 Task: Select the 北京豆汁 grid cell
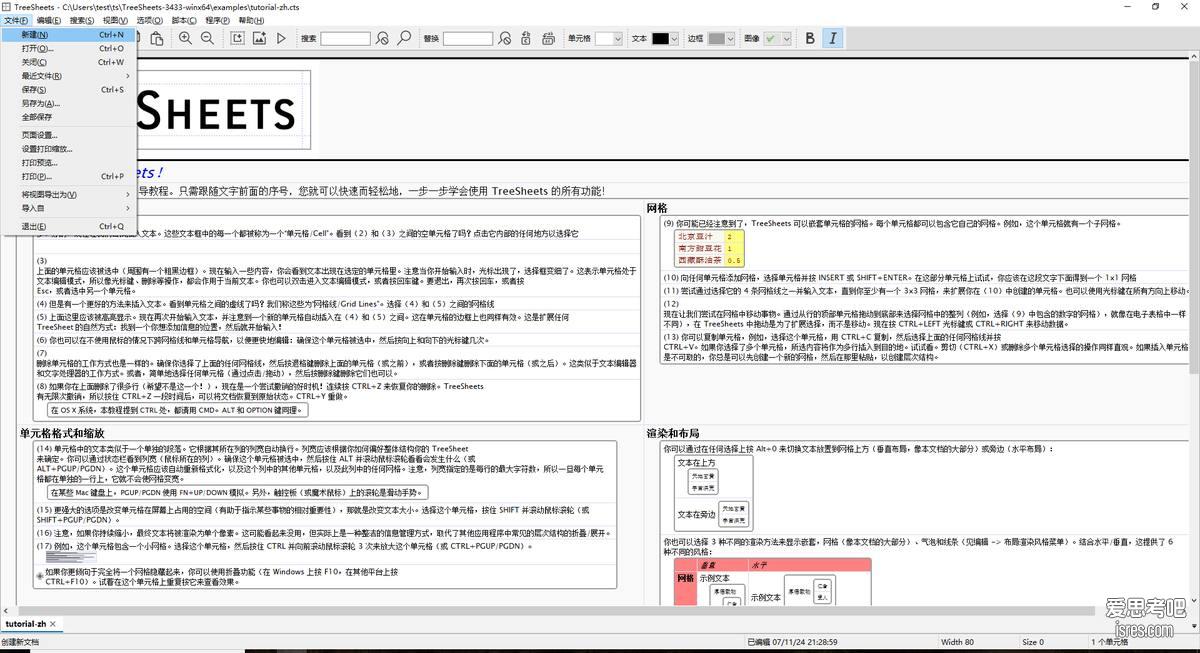[699, 237]
